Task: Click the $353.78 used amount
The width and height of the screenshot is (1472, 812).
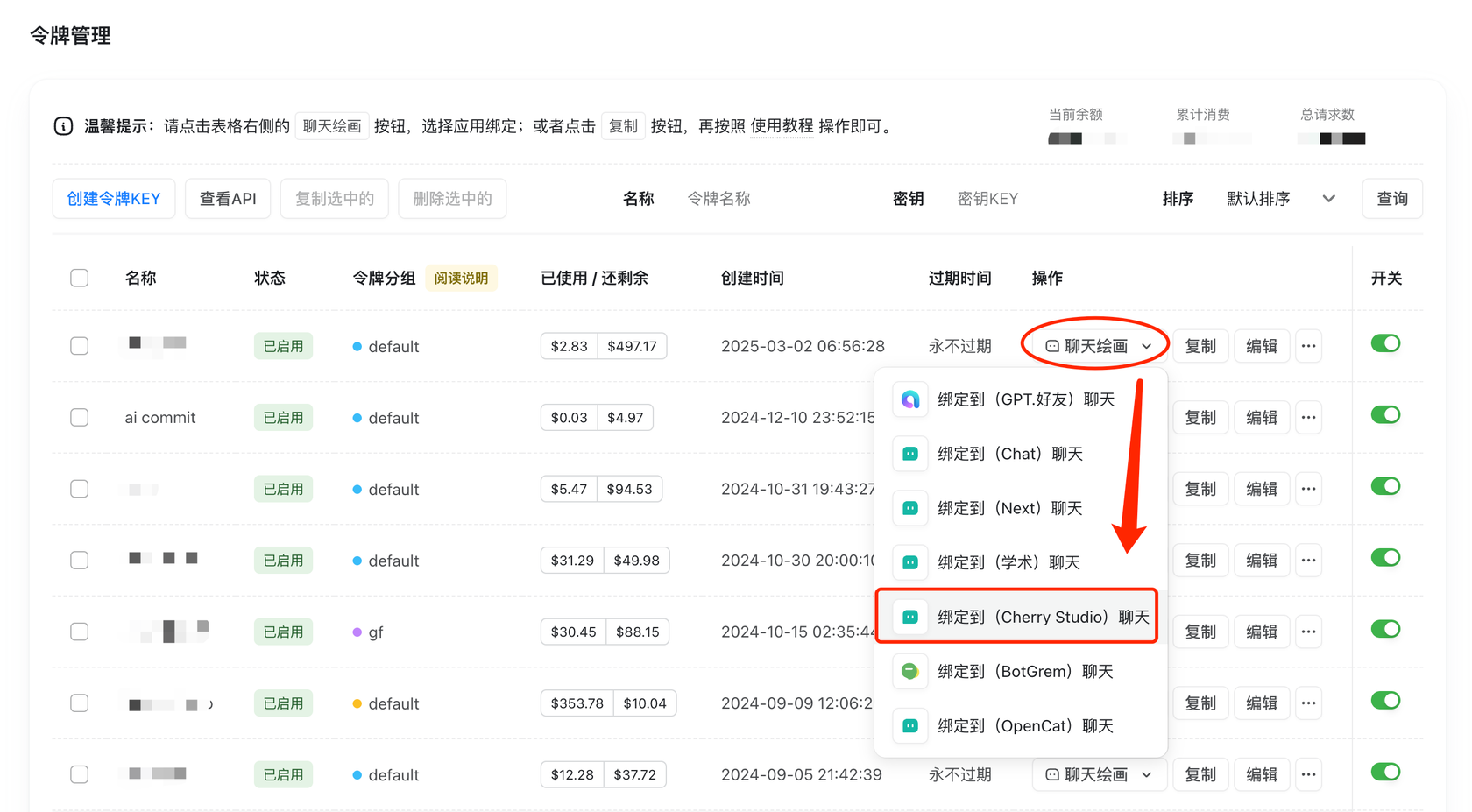Action: pos(577,703)
